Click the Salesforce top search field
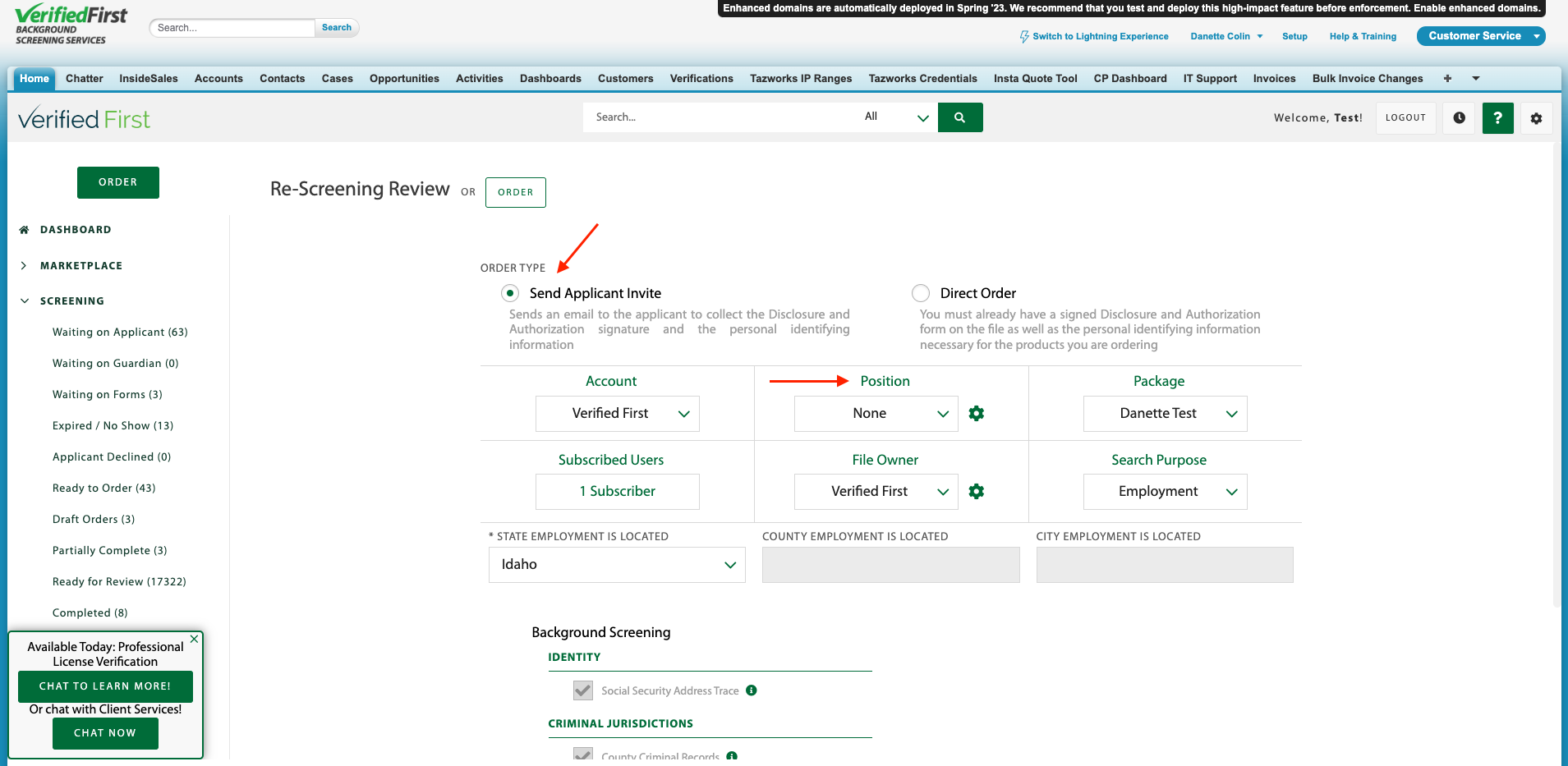 tap(232, 28)
